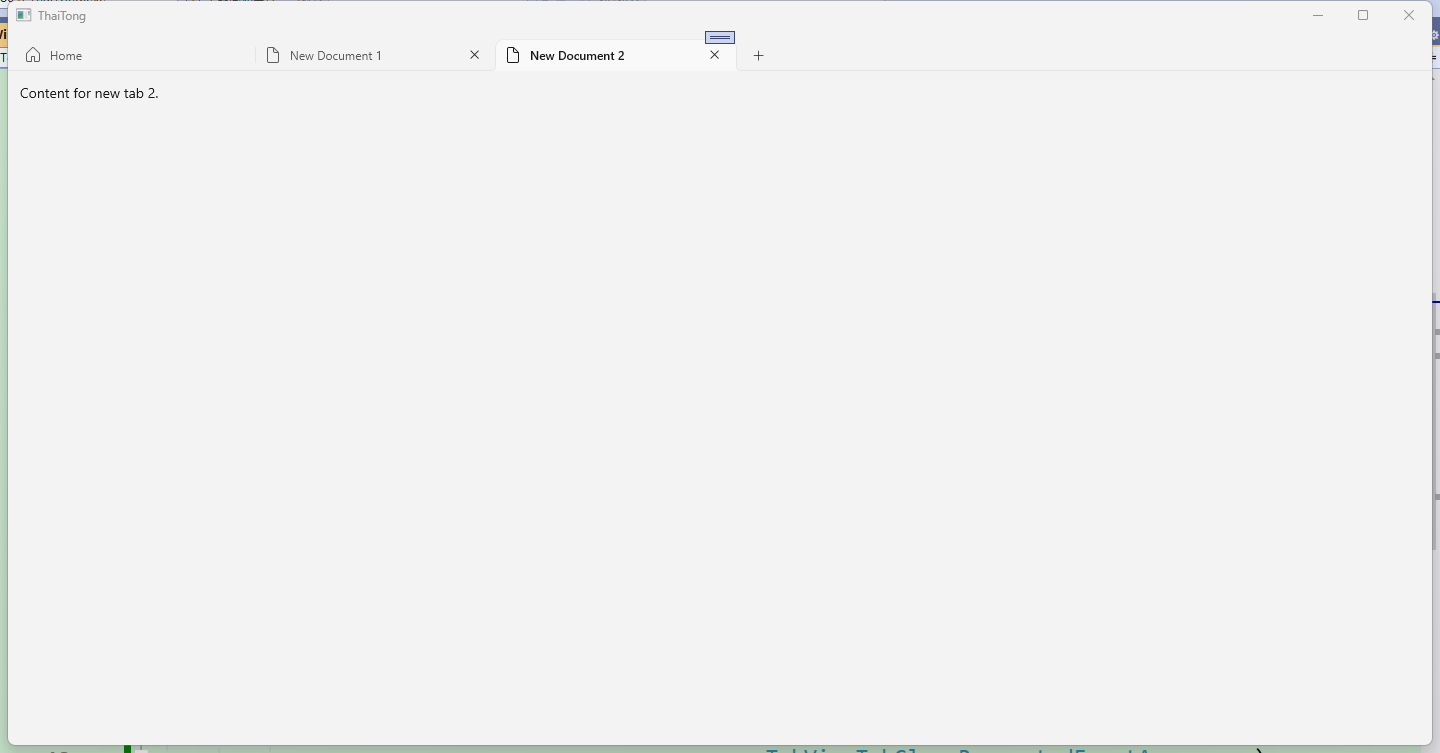The width and height of the screenshot is (1440, 753).
Task: Click the blue debug toolbar handle above tabs
Action: pos(720,37)
